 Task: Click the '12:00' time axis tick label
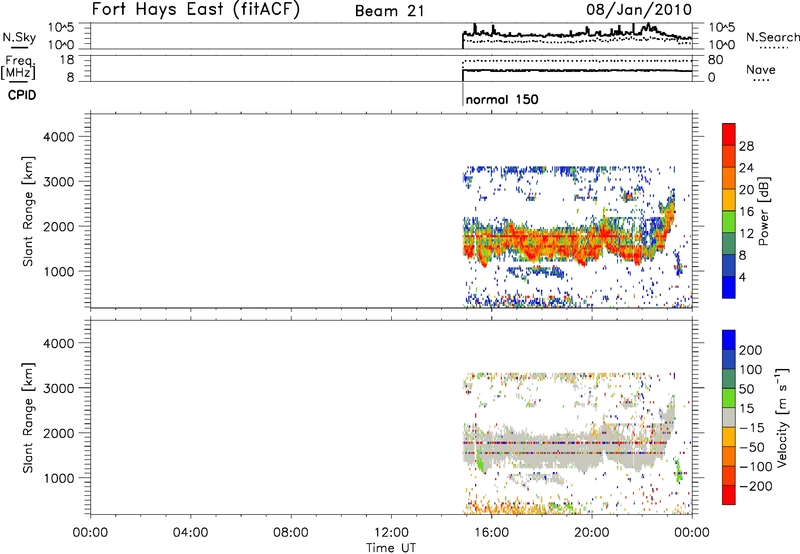pos(390,533)
